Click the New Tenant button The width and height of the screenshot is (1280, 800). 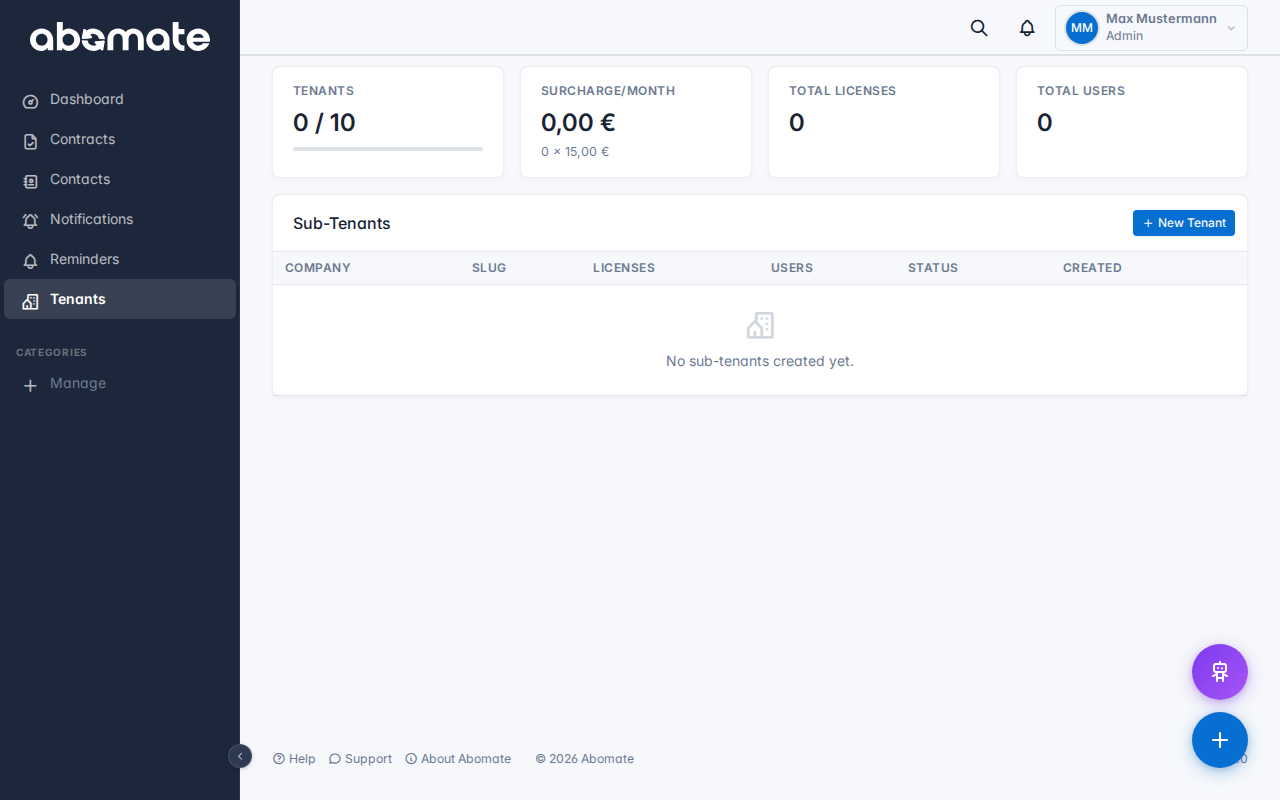tap(1183, 223)
